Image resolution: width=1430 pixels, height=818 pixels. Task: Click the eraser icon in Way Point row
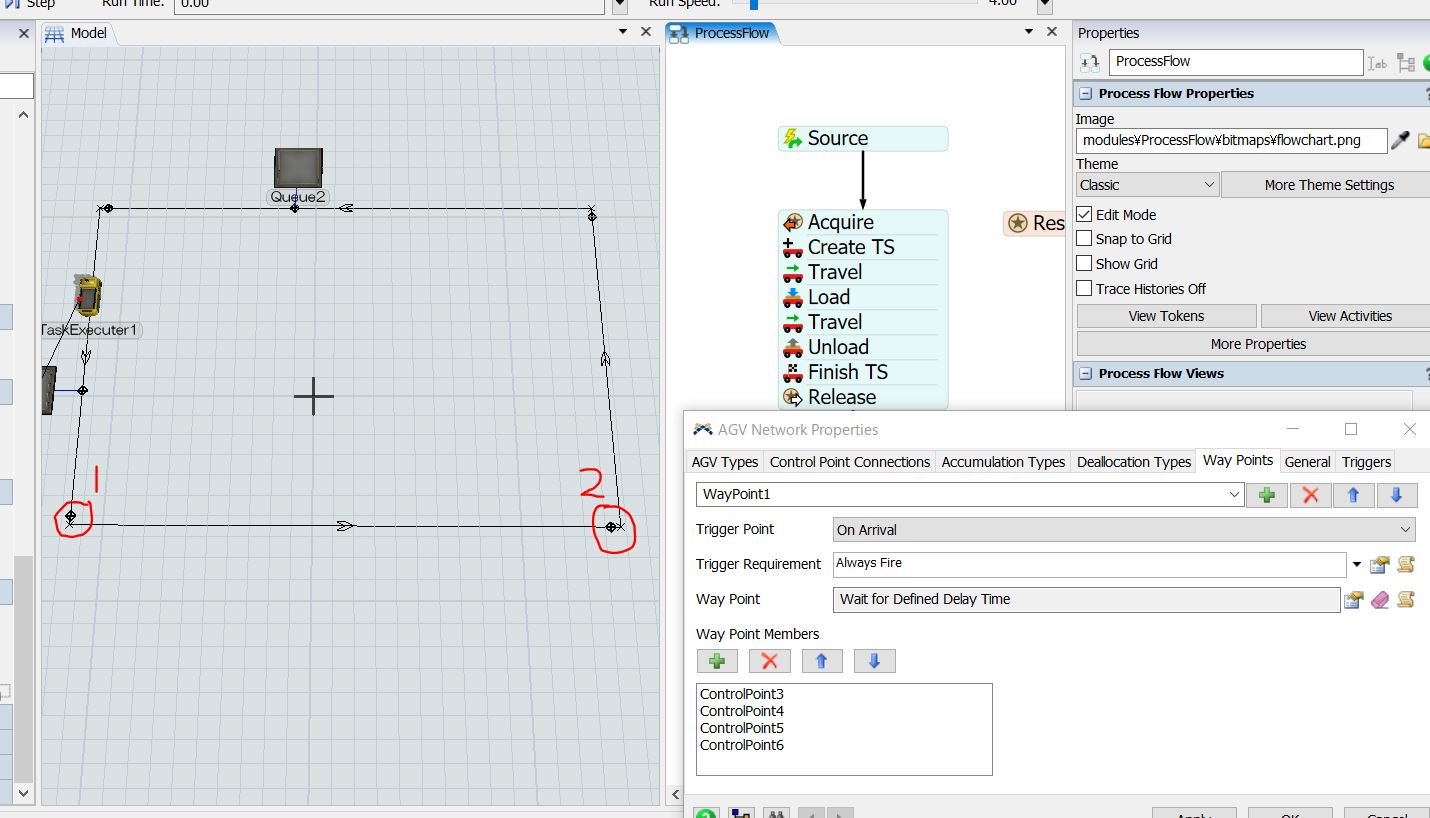pos(1380,600)
